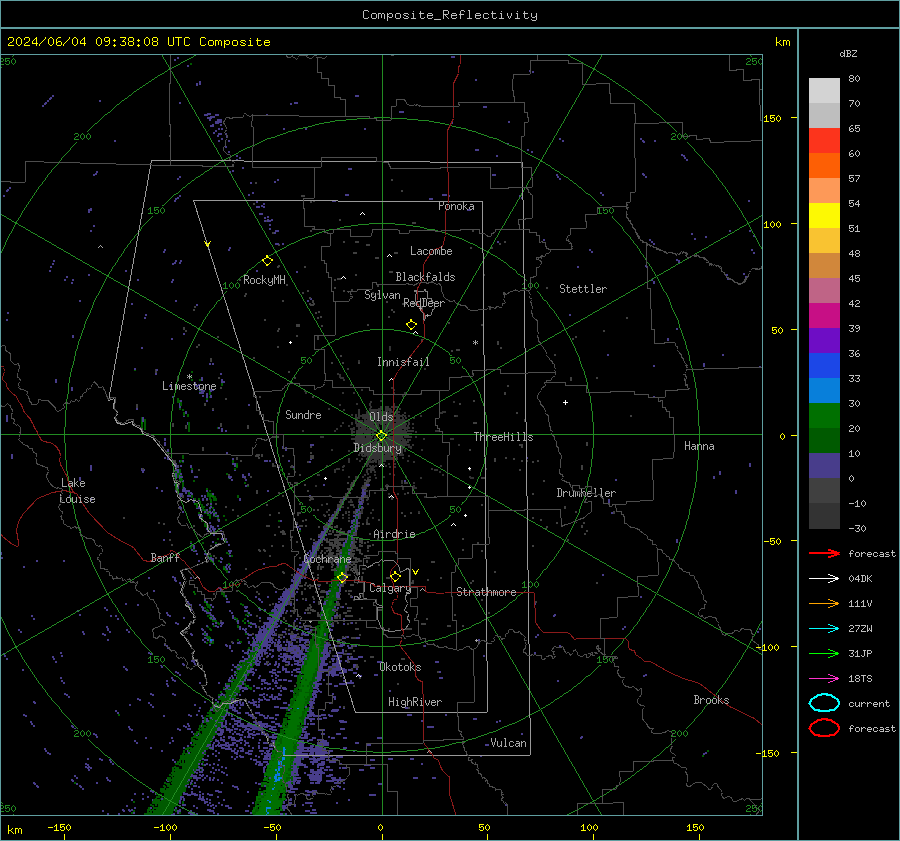The image size is (900, 841).
Task: Click the Strathmore city label
Action: (x=486, y=592)
